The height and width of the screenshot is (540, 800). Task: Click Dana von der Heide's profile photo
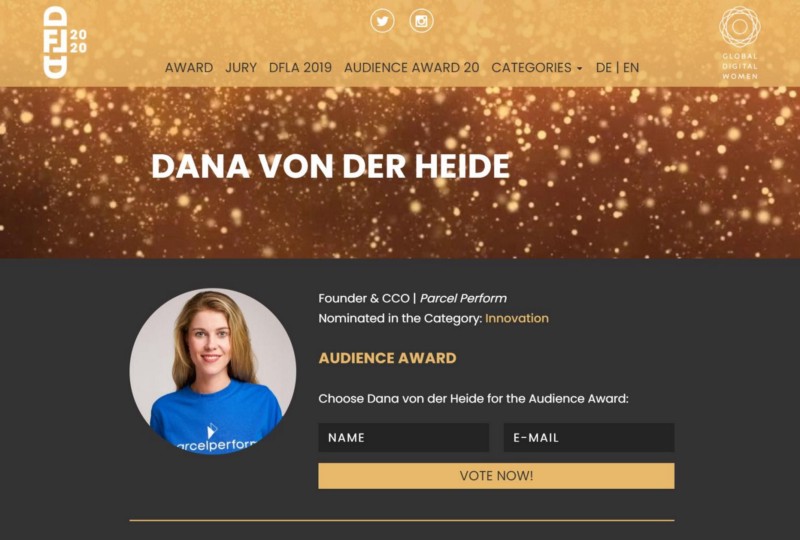(213, 372)
